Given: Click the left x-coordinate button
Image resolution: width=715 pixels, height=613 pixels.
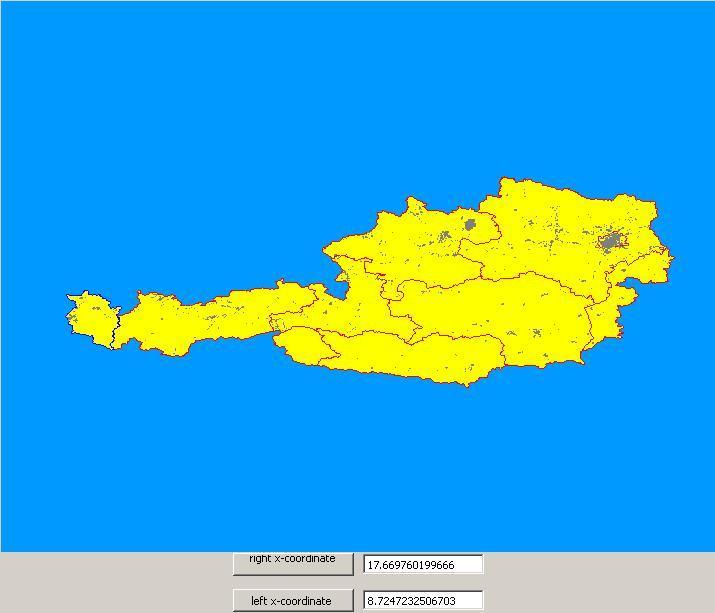Looking at the screenshot, I should tap(293, 601).
